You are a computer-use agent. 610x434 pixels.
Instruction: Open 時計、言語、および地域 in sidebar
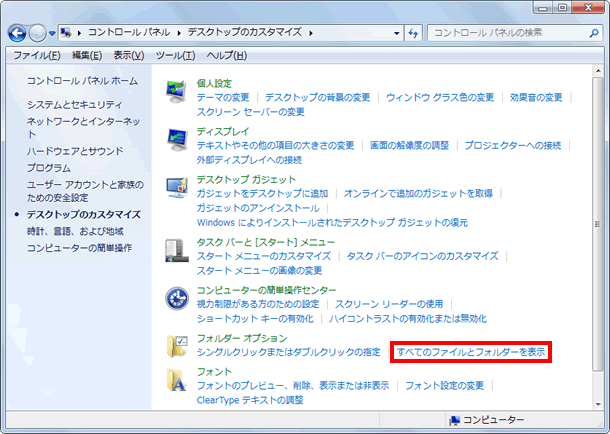[75, 231]
